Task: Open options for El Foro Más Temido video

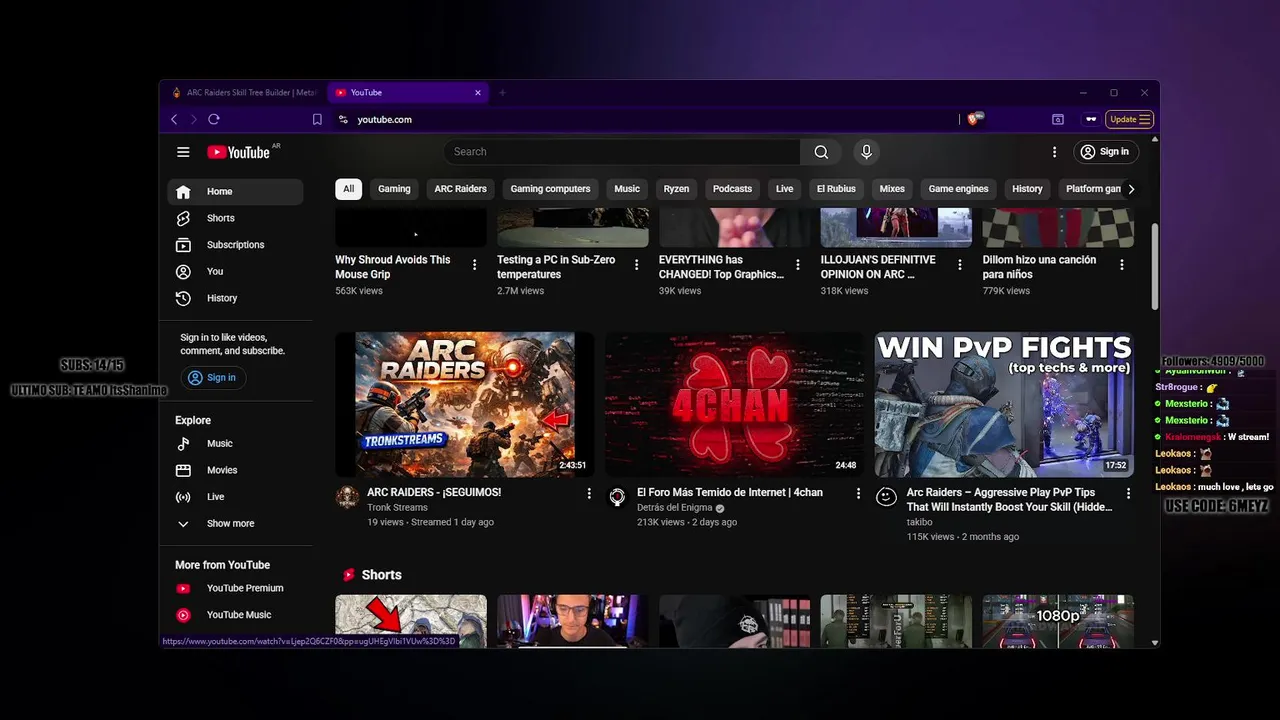Action: pos(858,494)
